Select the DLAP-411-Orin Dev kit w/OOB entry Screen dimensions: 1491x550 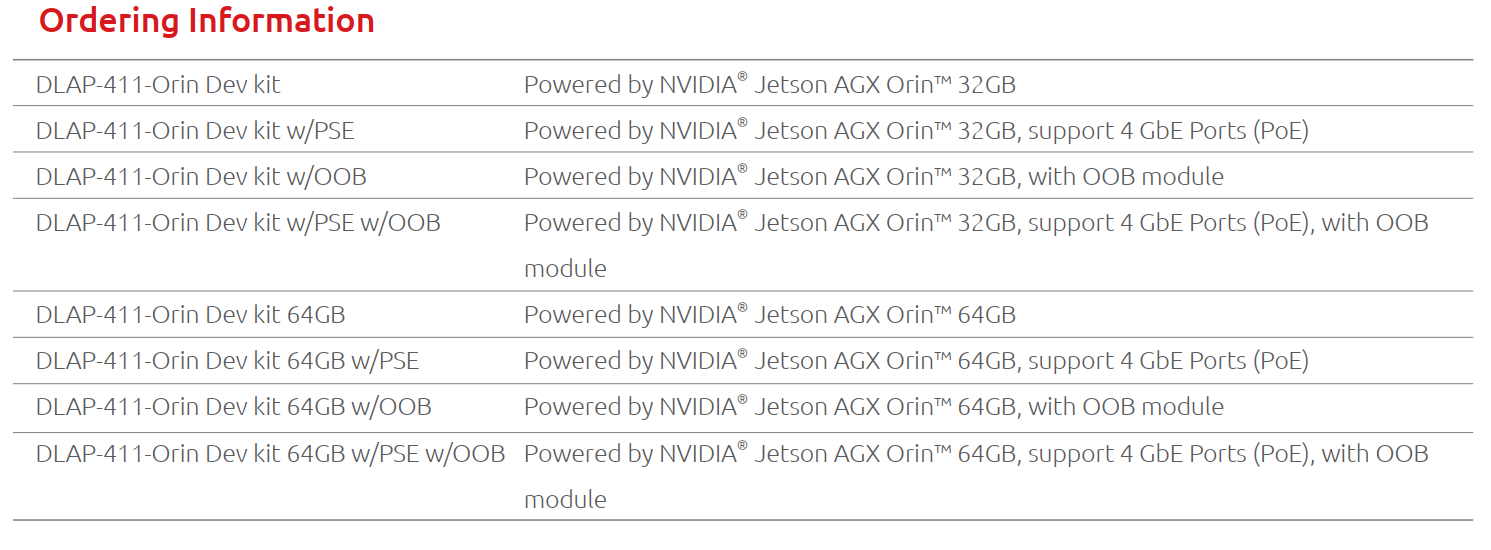click(201, 177)
